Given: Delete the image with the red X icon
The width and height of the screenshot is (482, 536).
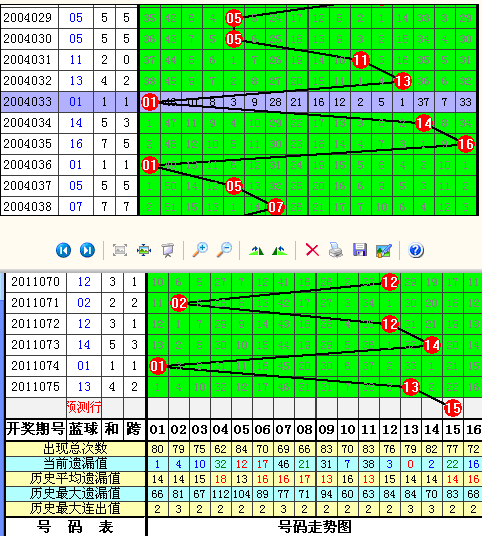Looking at the screenshot, I should tap(312, 250).
